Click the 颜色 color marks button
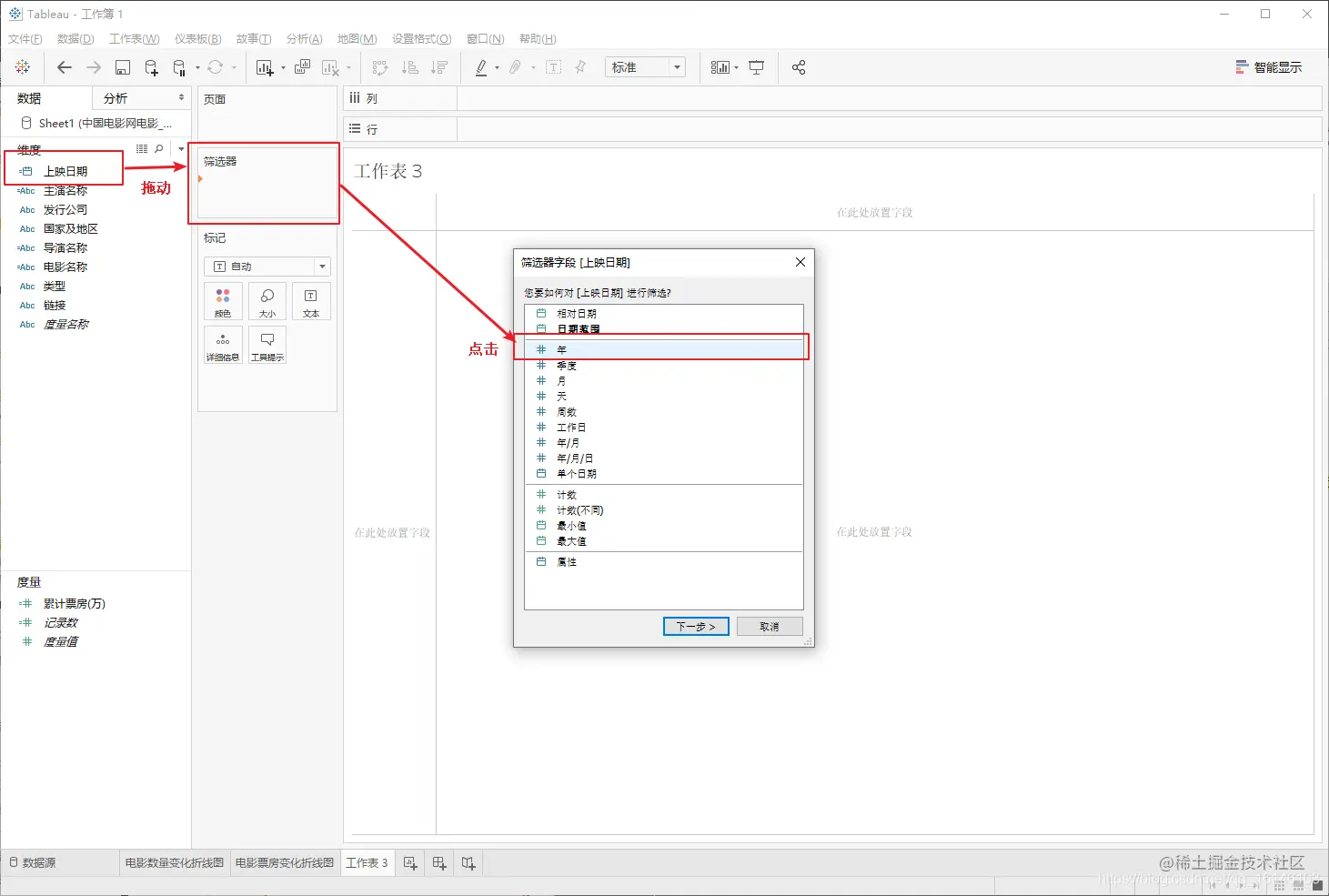 (x=223, y=301)
